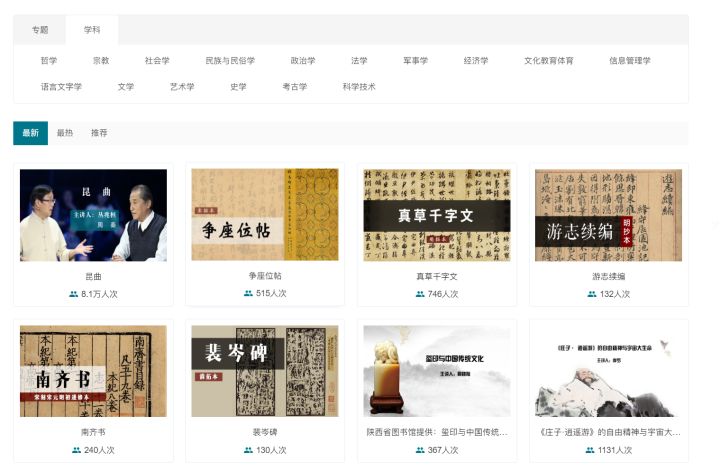Screen dimensions: 720x472
Task: Open the 语言文字学 category
Action: coord(61,87)
